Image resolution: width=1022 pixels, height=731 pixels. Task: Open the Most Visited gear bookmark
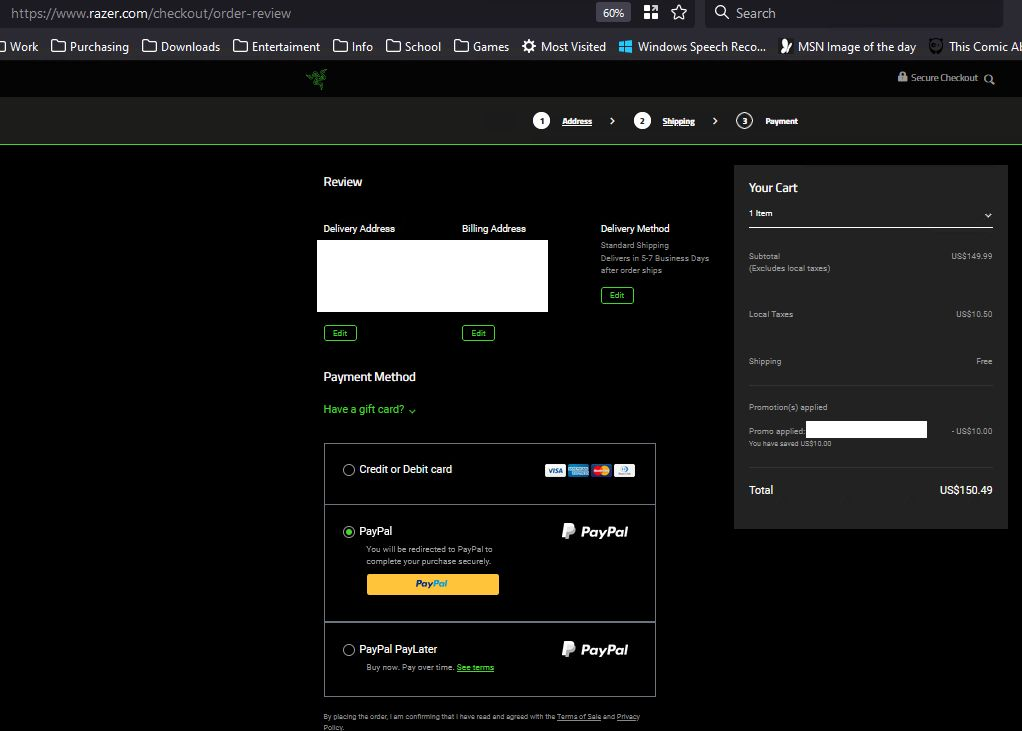coord(564,46)
